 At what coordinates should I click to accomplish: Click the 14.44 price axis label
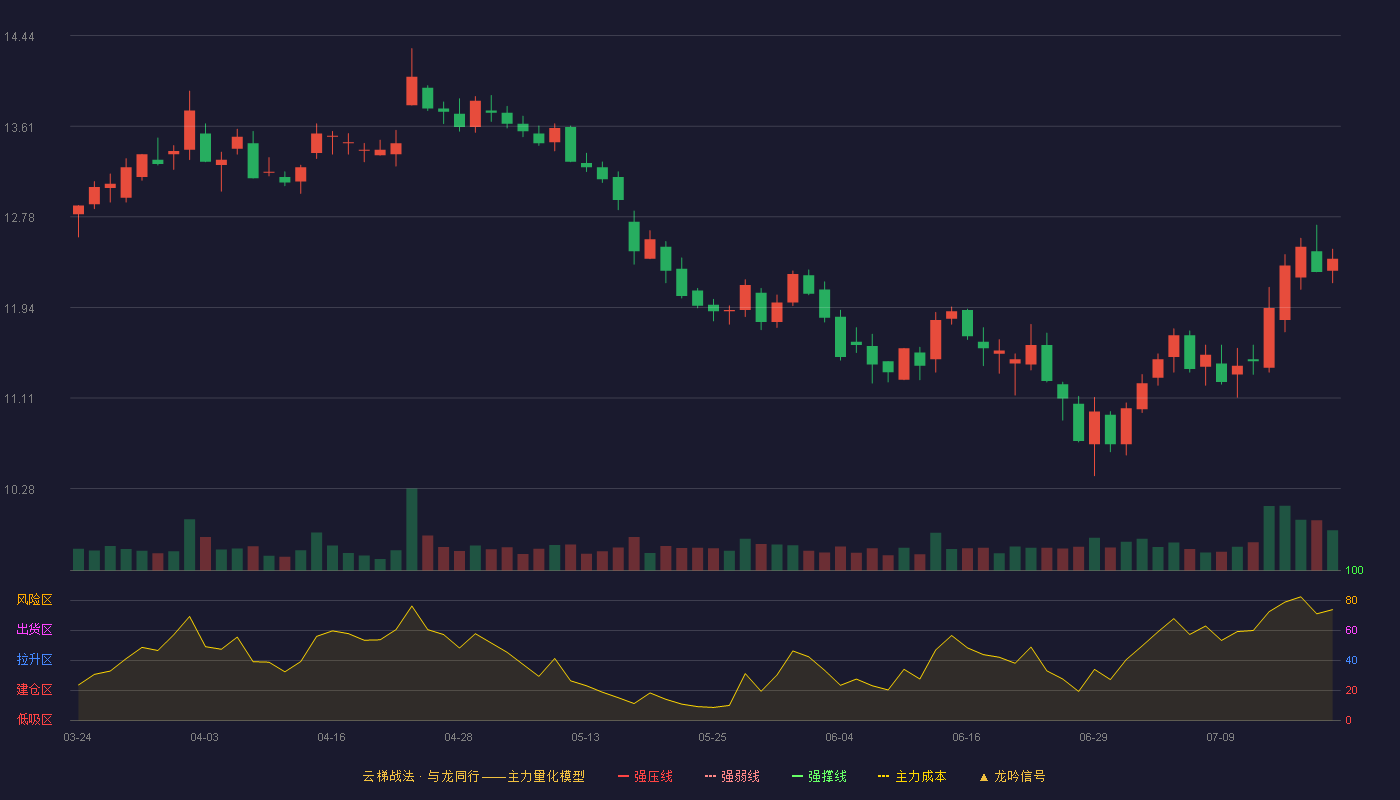click(x=19, y=37)
